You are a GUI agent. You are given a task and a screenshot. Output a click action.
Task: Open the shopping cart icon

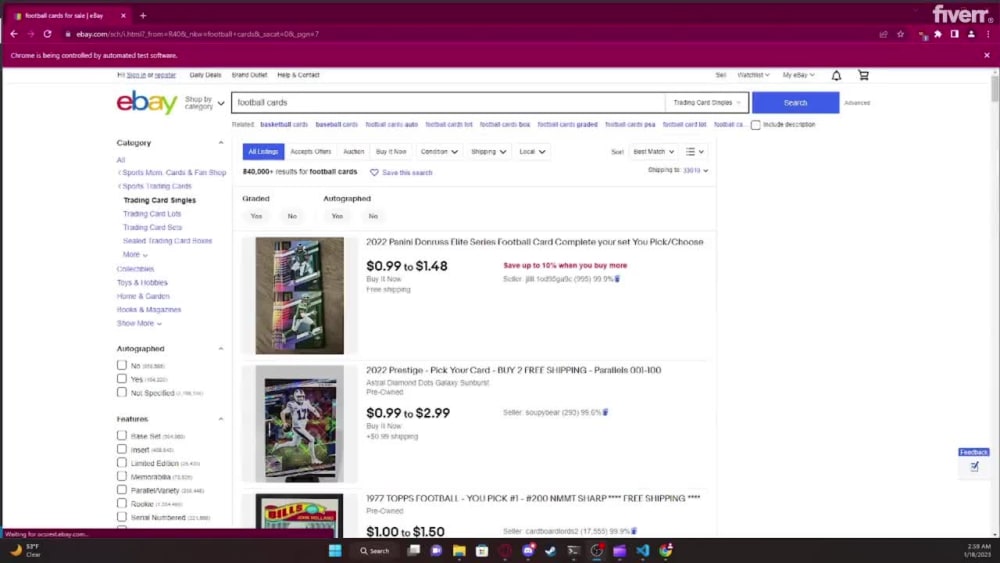tap(864, 75)
